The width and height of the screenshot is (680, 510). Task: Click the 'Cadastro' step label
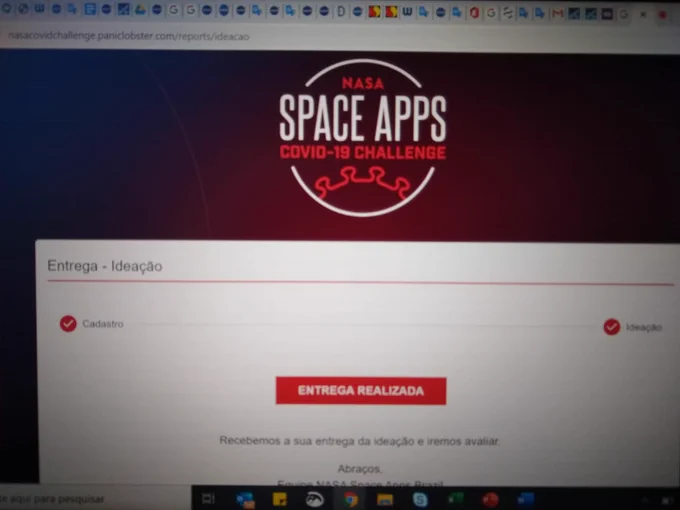pyautogui.click(x=103, y=324)
